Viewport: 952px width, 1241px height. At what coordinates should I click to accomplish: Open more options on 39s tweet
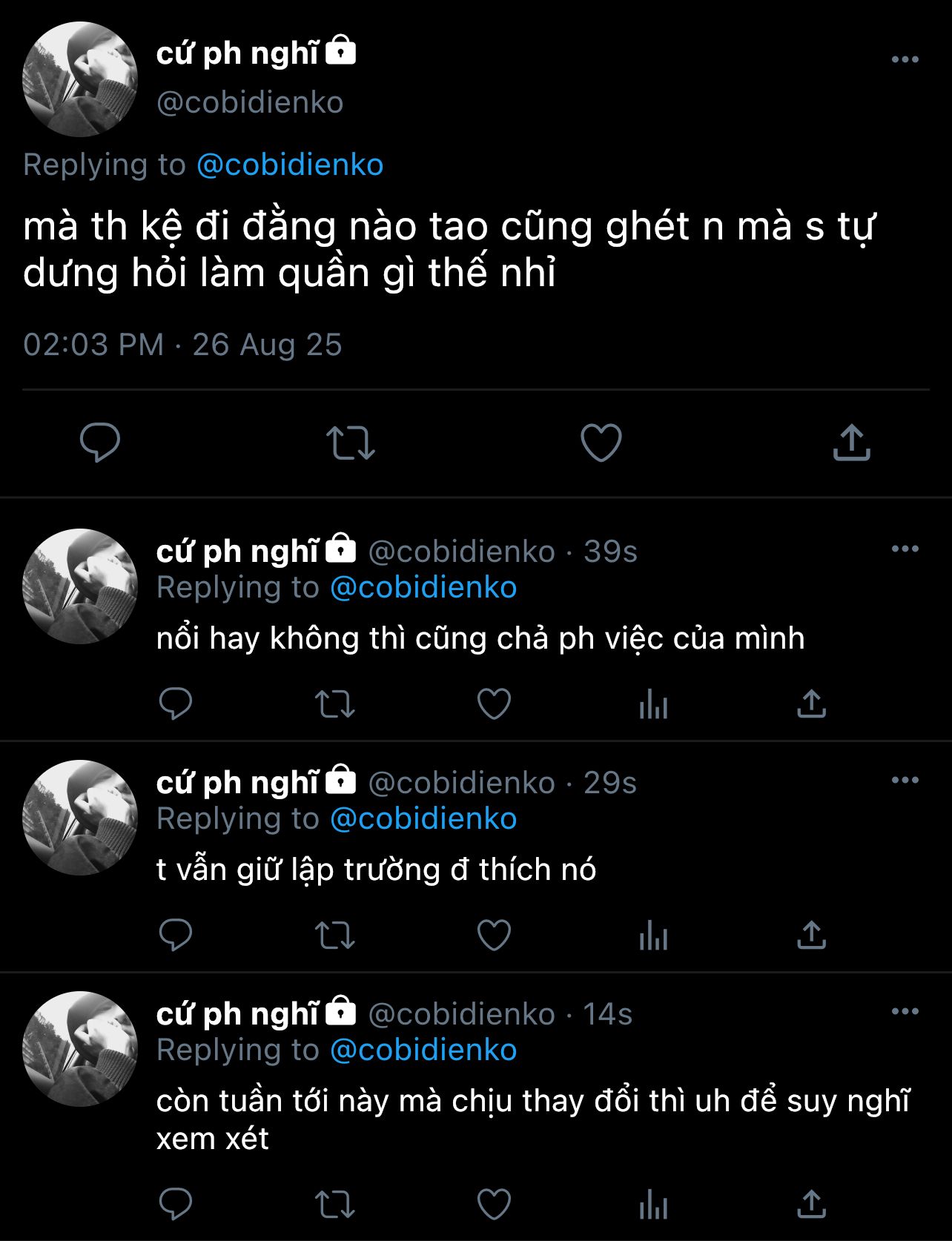click(x=905, y=549)
